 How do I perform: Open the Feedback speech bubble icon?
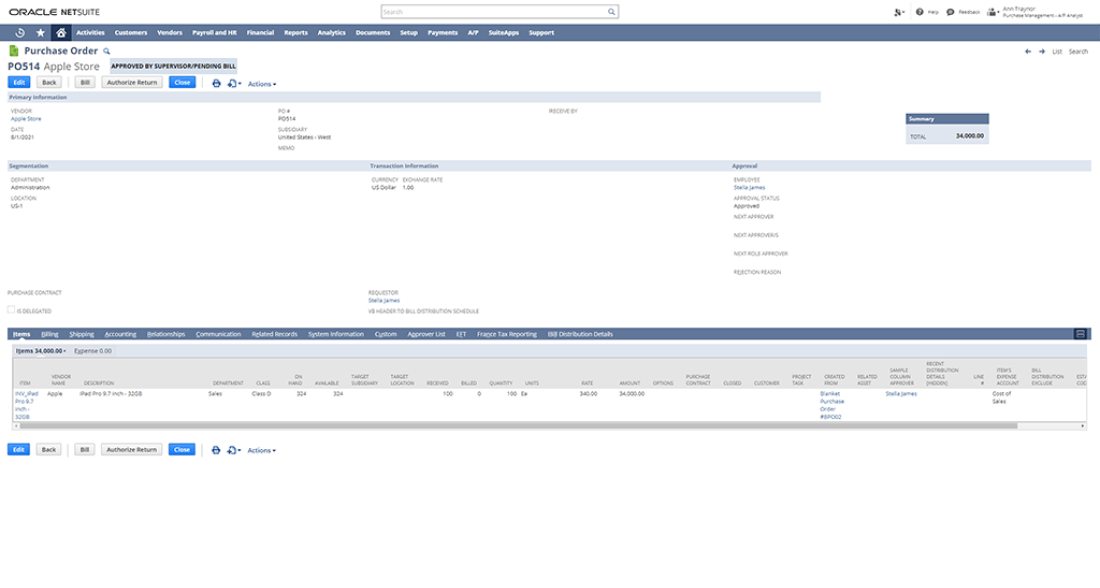coord(950,12)
